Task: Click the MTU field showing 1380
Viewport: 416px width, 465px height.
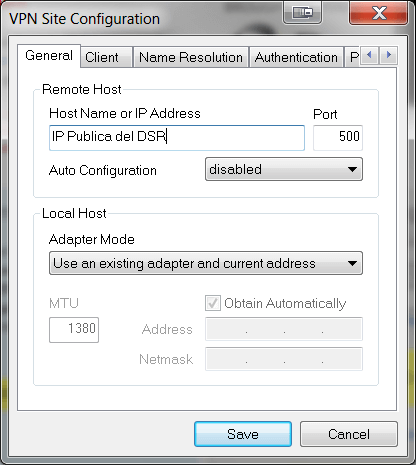Action: click(74, 330)
